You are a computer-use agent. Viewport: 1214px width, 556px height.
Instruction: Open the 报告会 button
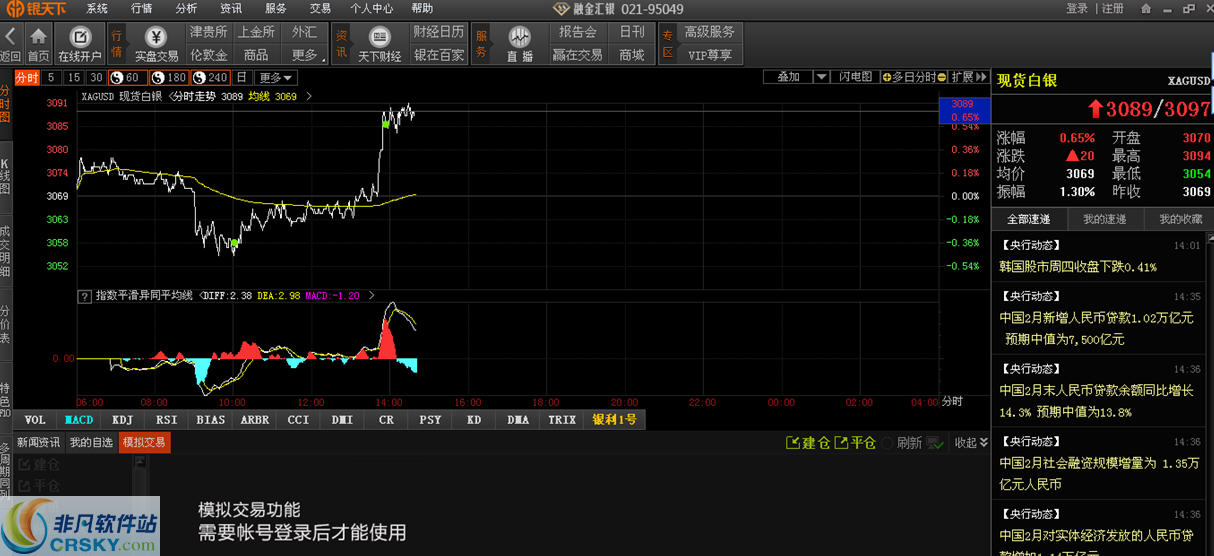pyautogui.click(x=578, y=32)
